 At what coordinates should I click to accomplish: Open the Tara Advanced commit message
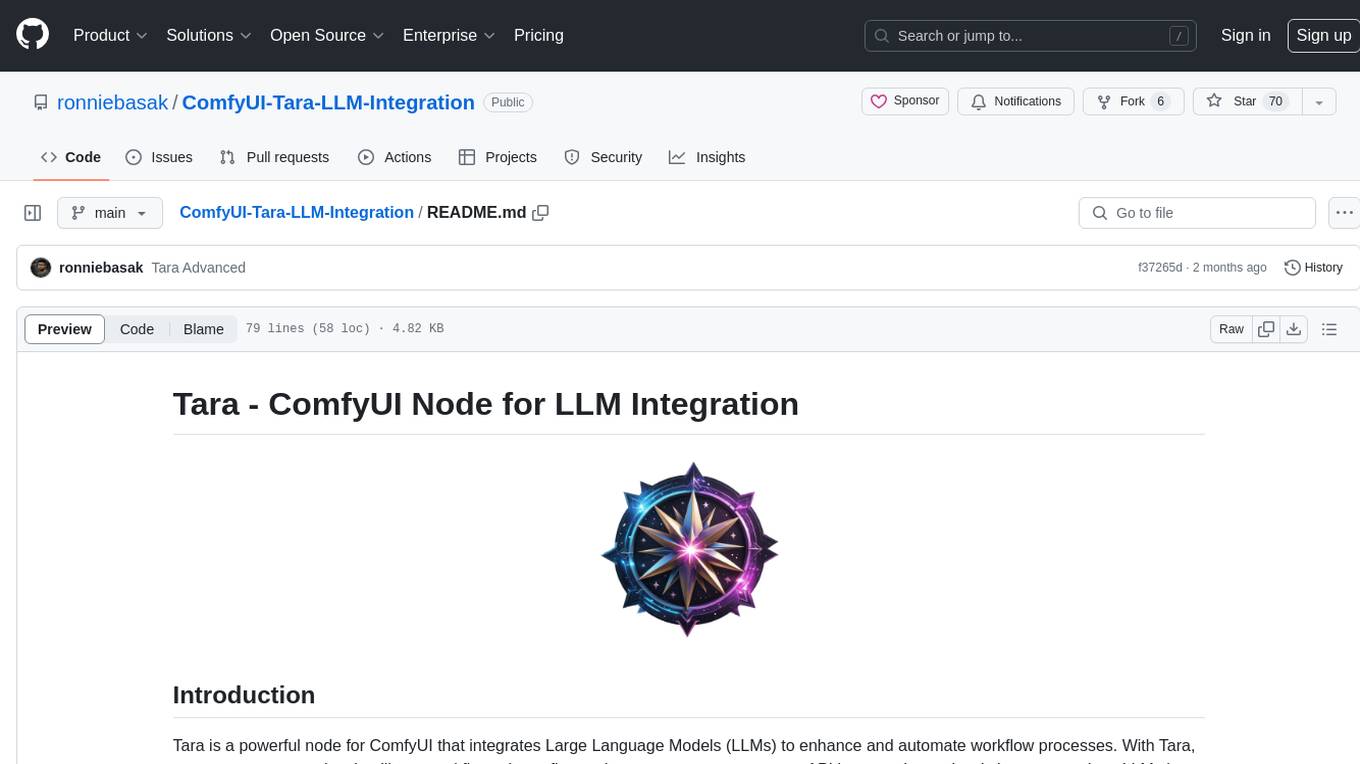[x=198, y=267]
